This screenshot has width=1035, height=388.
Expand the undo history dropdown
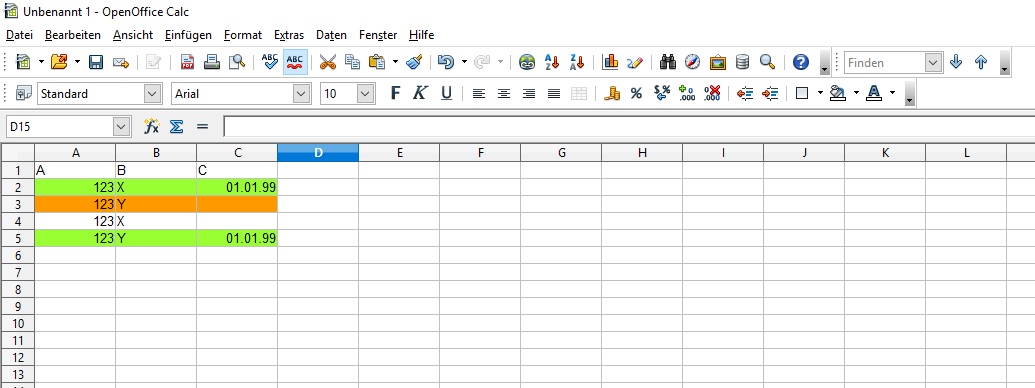tap(464, 62)
